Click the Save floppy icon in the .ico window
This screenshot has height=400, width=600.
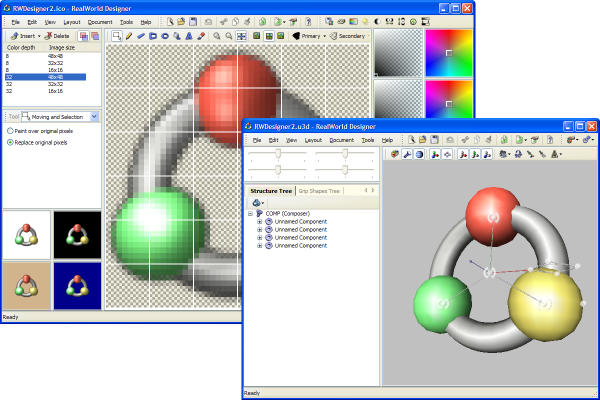[193, 22]
